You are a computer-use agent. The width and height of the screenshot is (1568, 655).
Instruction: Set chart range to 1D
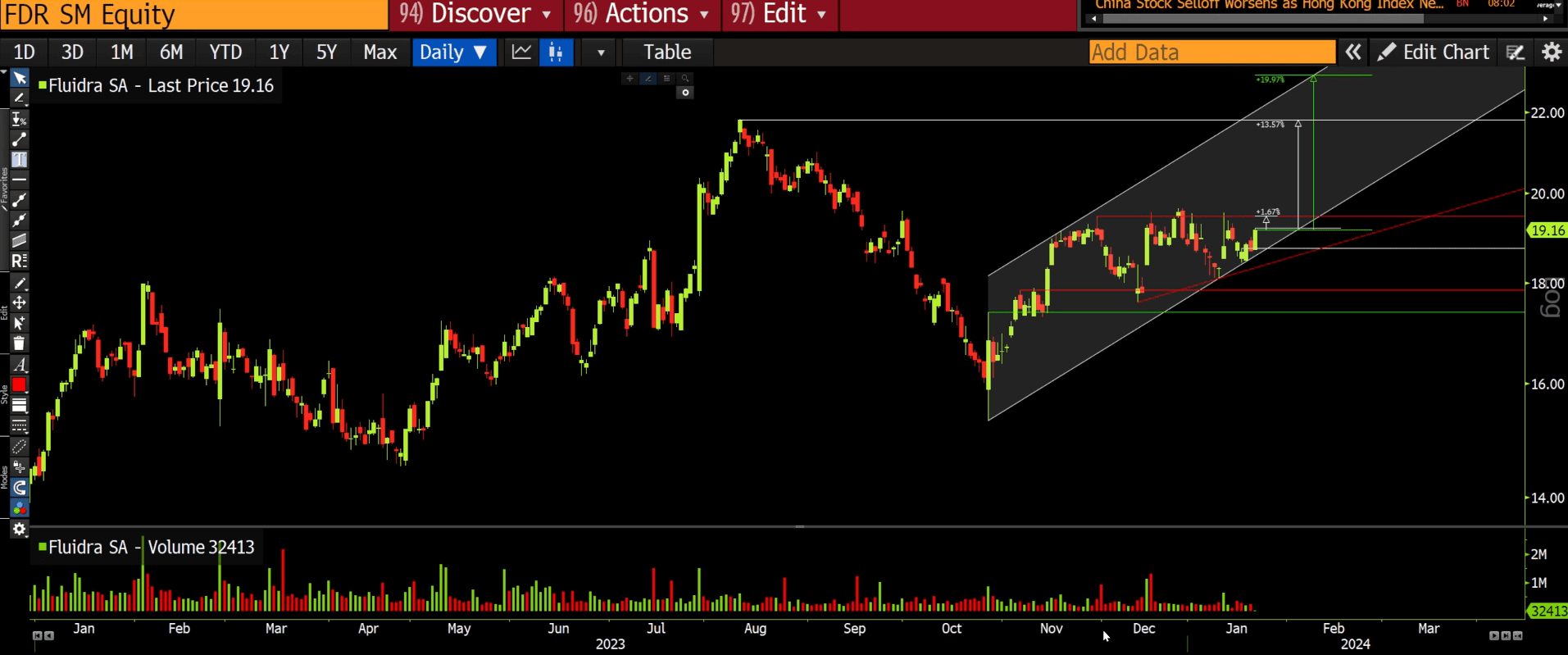(24, 52)
